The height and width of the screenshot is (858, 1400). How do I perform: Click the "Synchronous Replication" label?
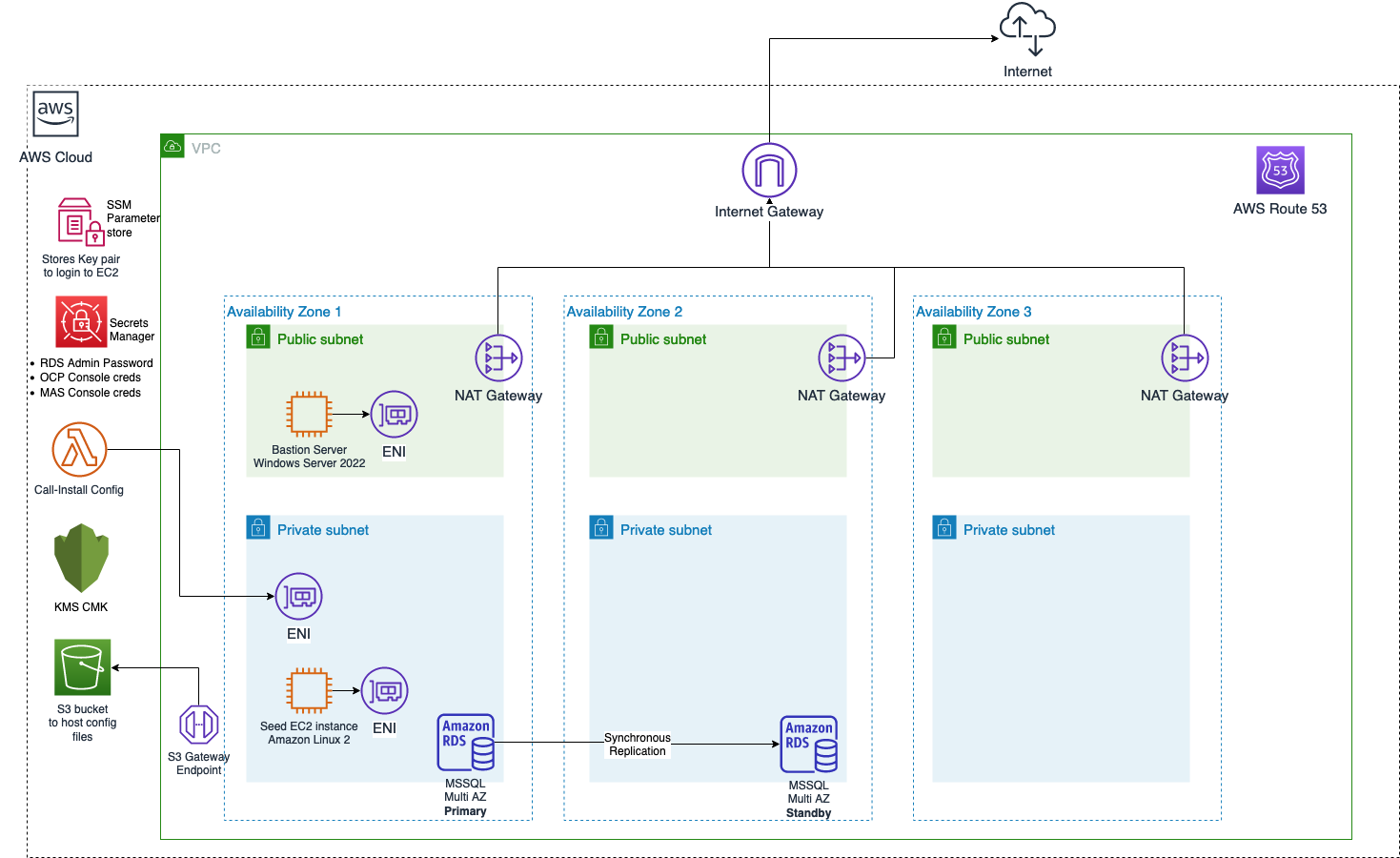(638, 745)
